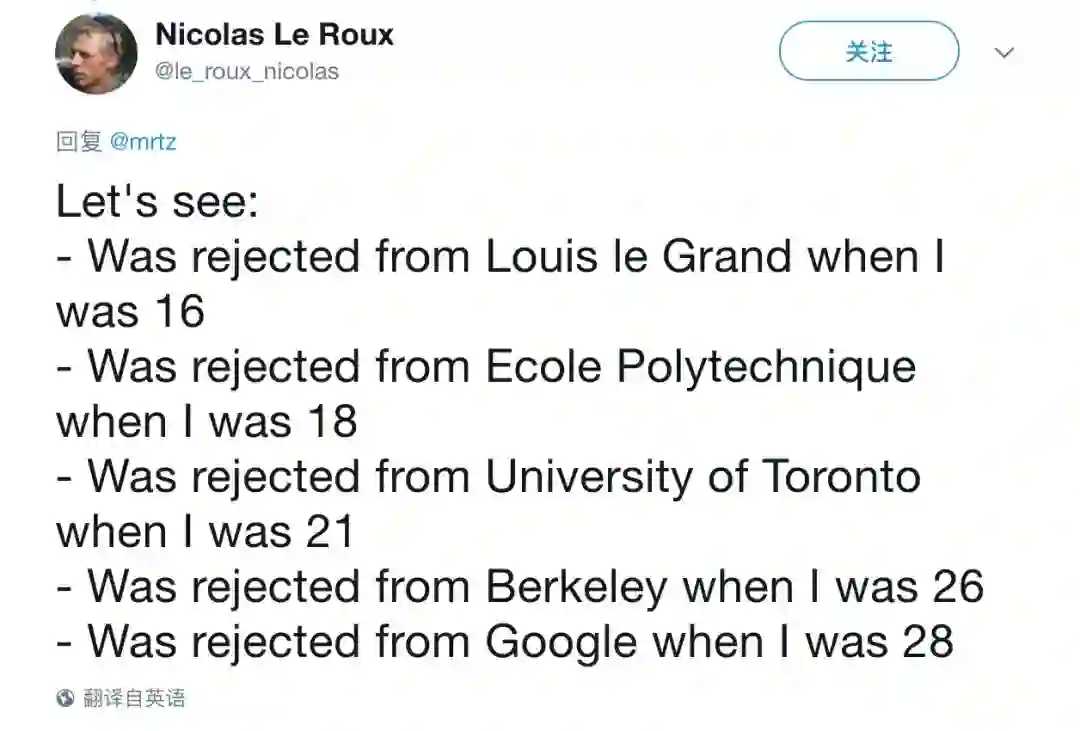
Task: Click the "Let's see:" opening line
Action: (158, 202)
